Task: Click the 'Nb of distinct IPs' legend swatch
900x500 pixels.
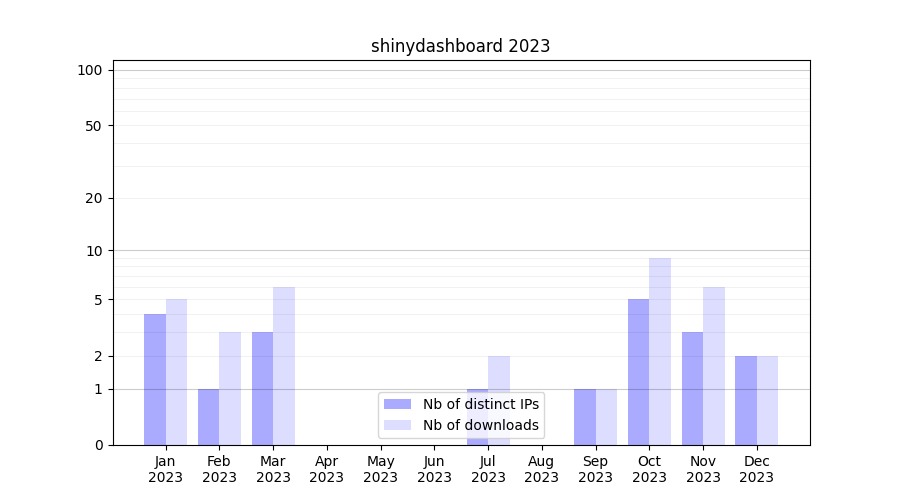Action: click(x=397, y=404)
